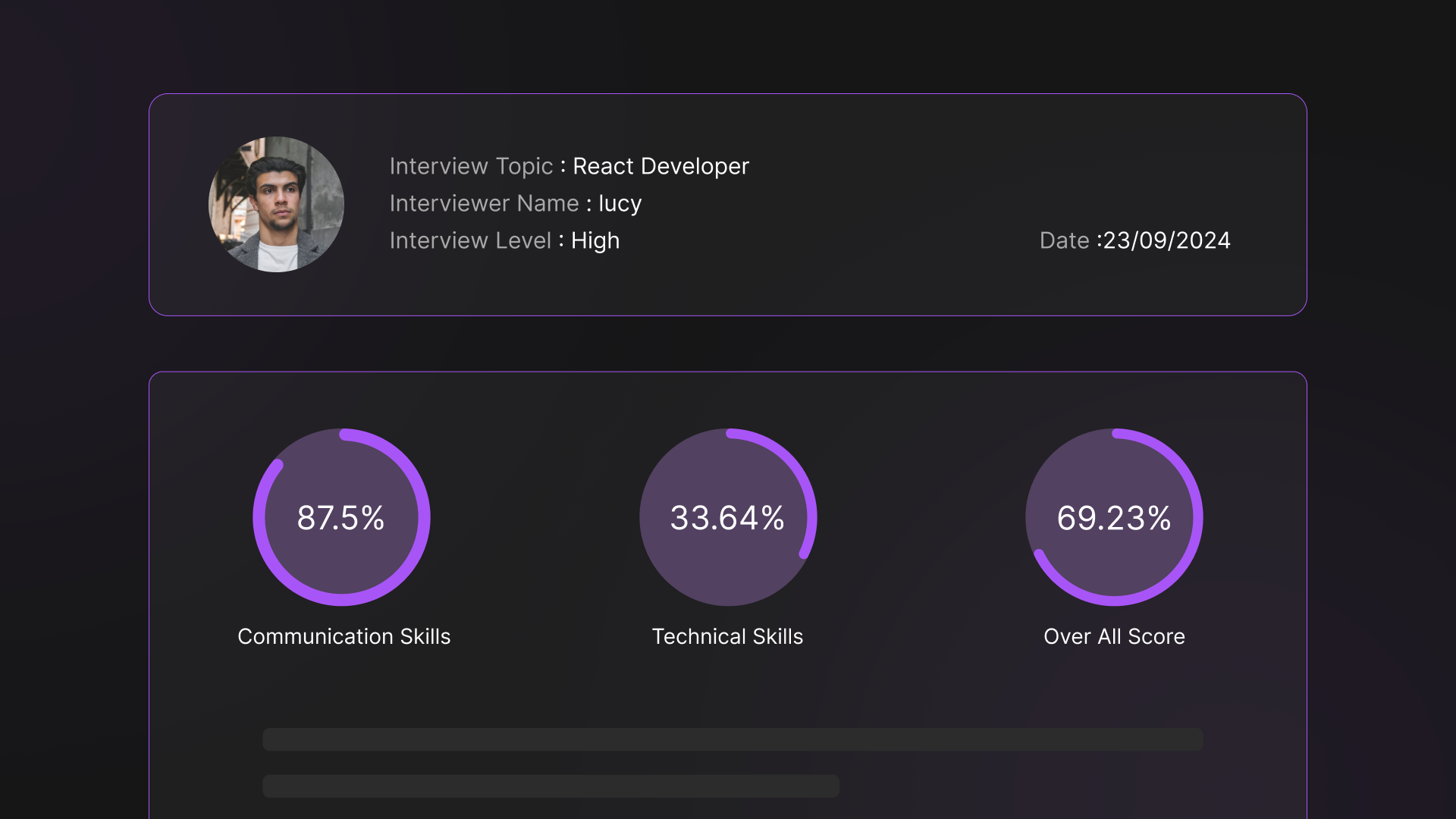Click the Over All Score label
Screen dimensions: 1456x819
click(1113, 637)
